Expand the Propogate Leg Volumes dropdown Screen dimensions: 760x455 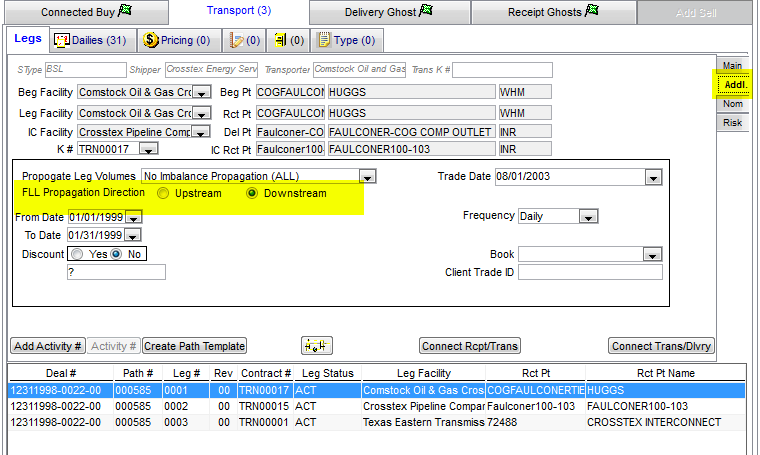[367, 177]
